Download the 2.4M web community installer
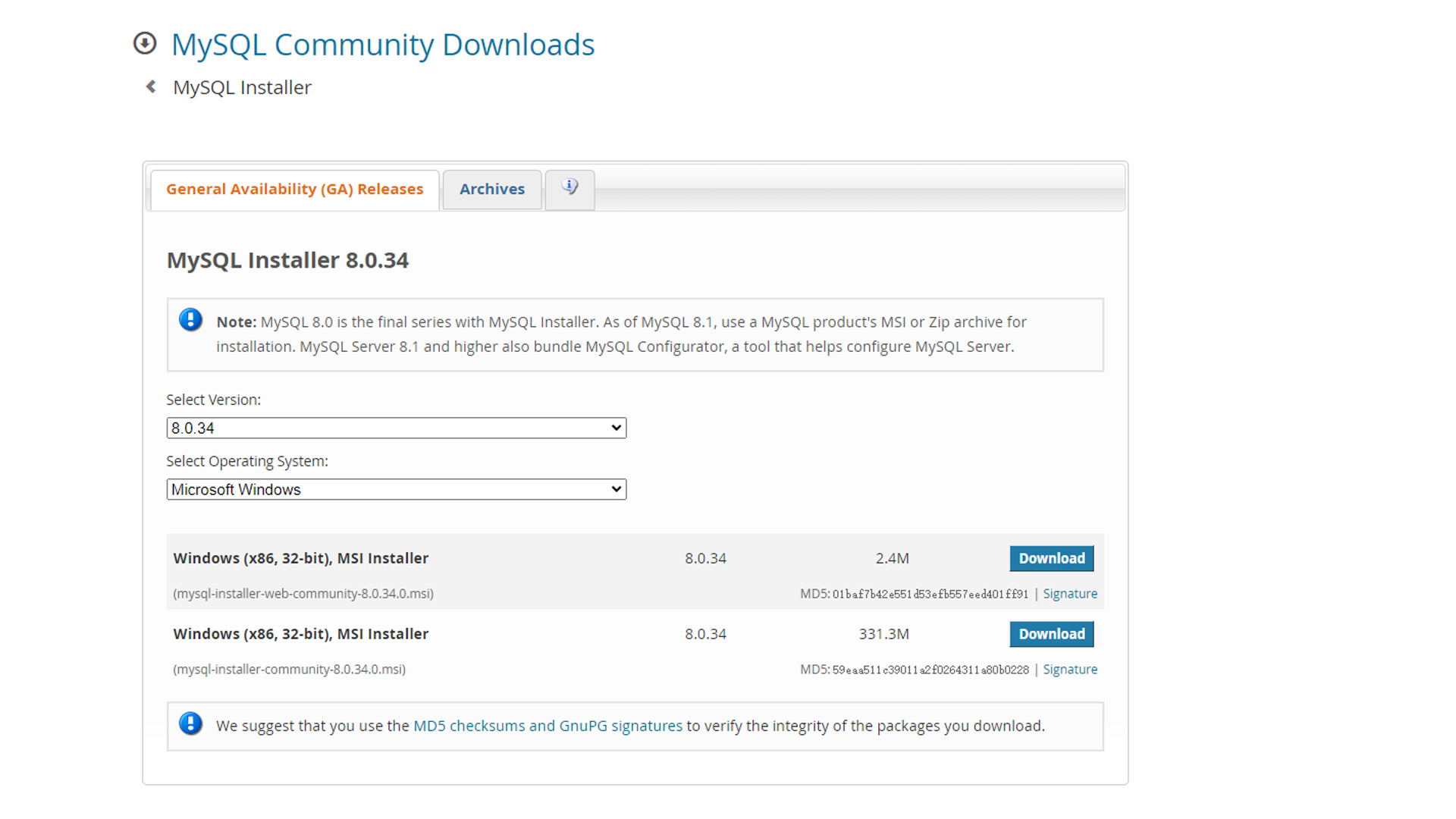Viewport: 1456px width, 819px height. pyautogui.click(x=1052, y=558)
